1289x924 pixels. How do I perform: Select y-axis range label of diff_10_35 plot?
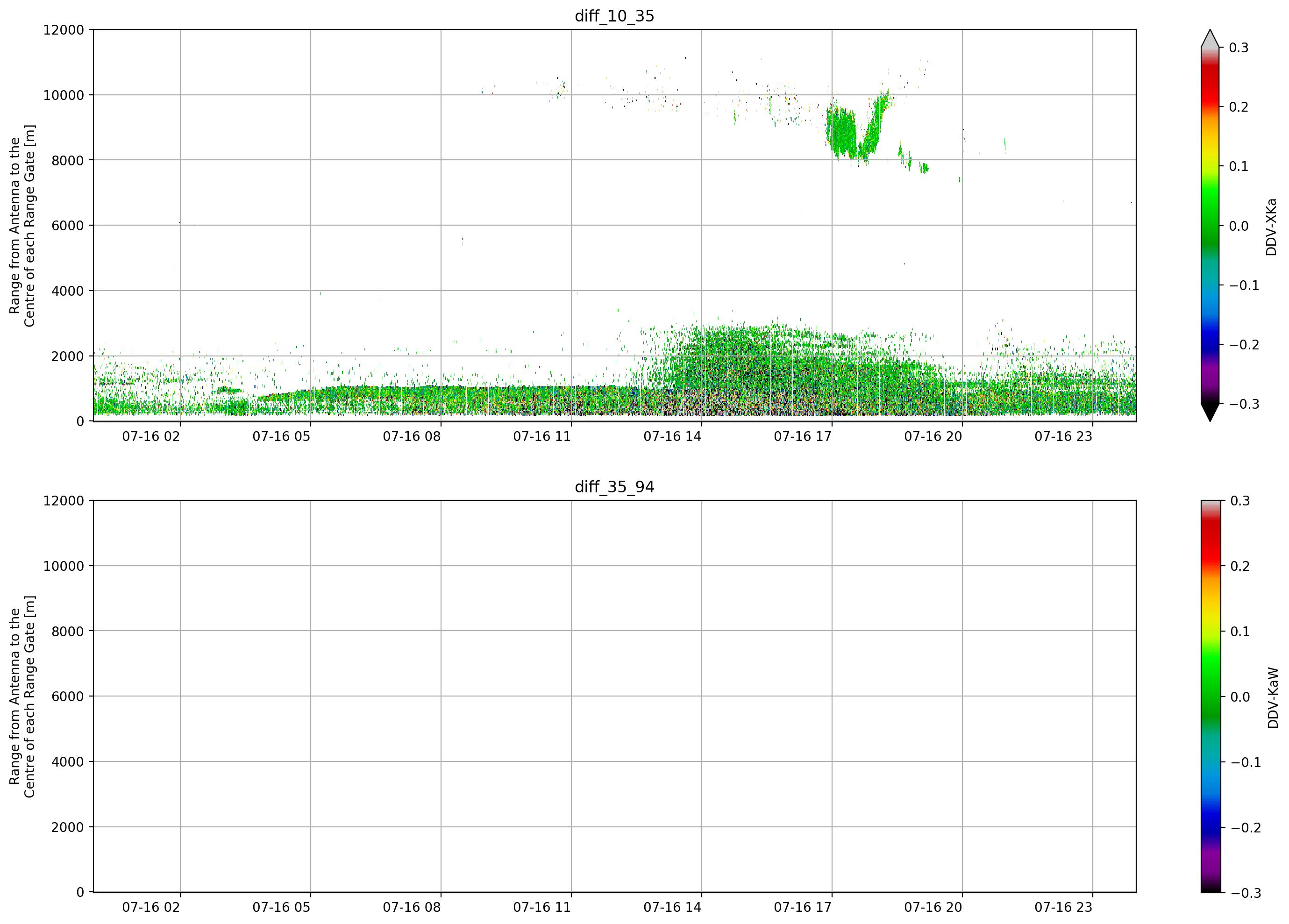(22, 226)
